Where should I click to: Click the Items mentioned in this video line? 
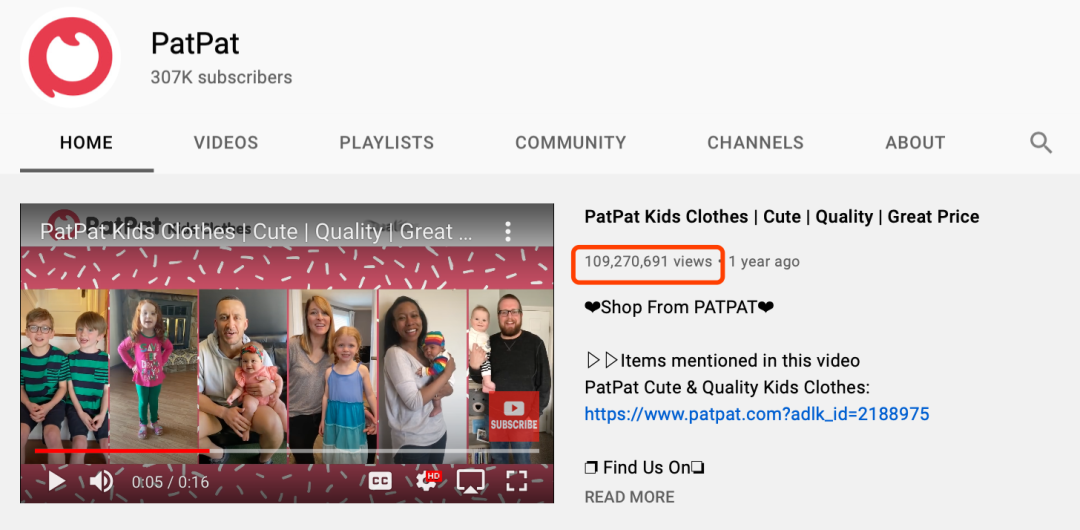[x=723, y=360]
